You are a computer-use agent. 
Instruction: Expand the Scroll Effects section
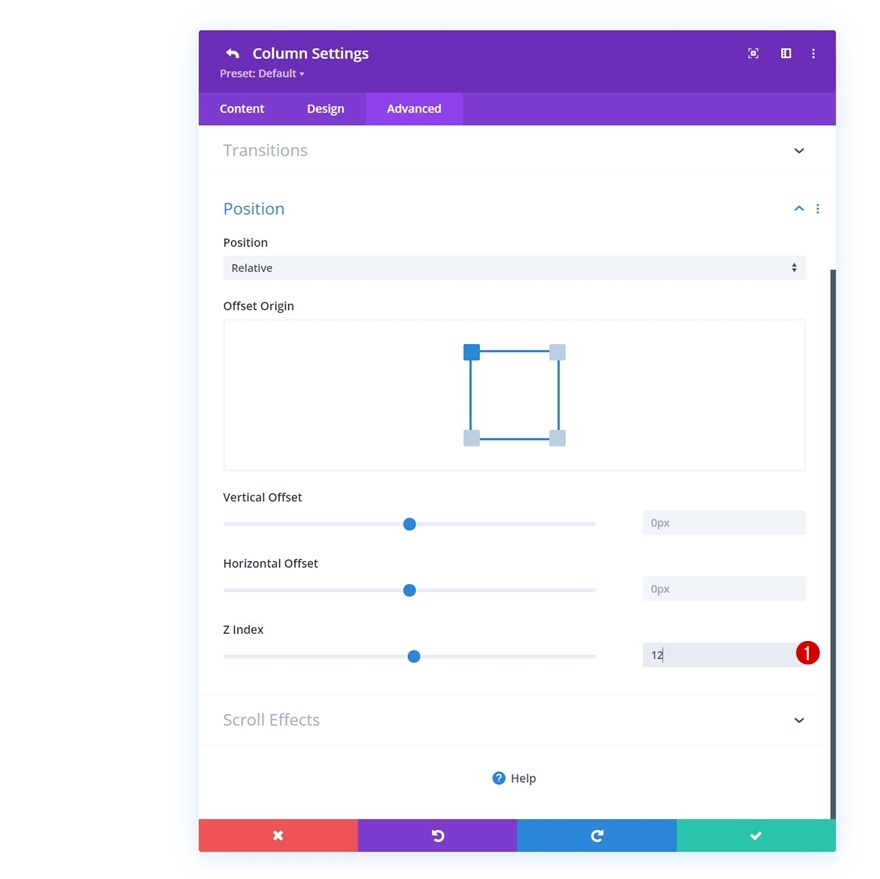pos(799,720)
